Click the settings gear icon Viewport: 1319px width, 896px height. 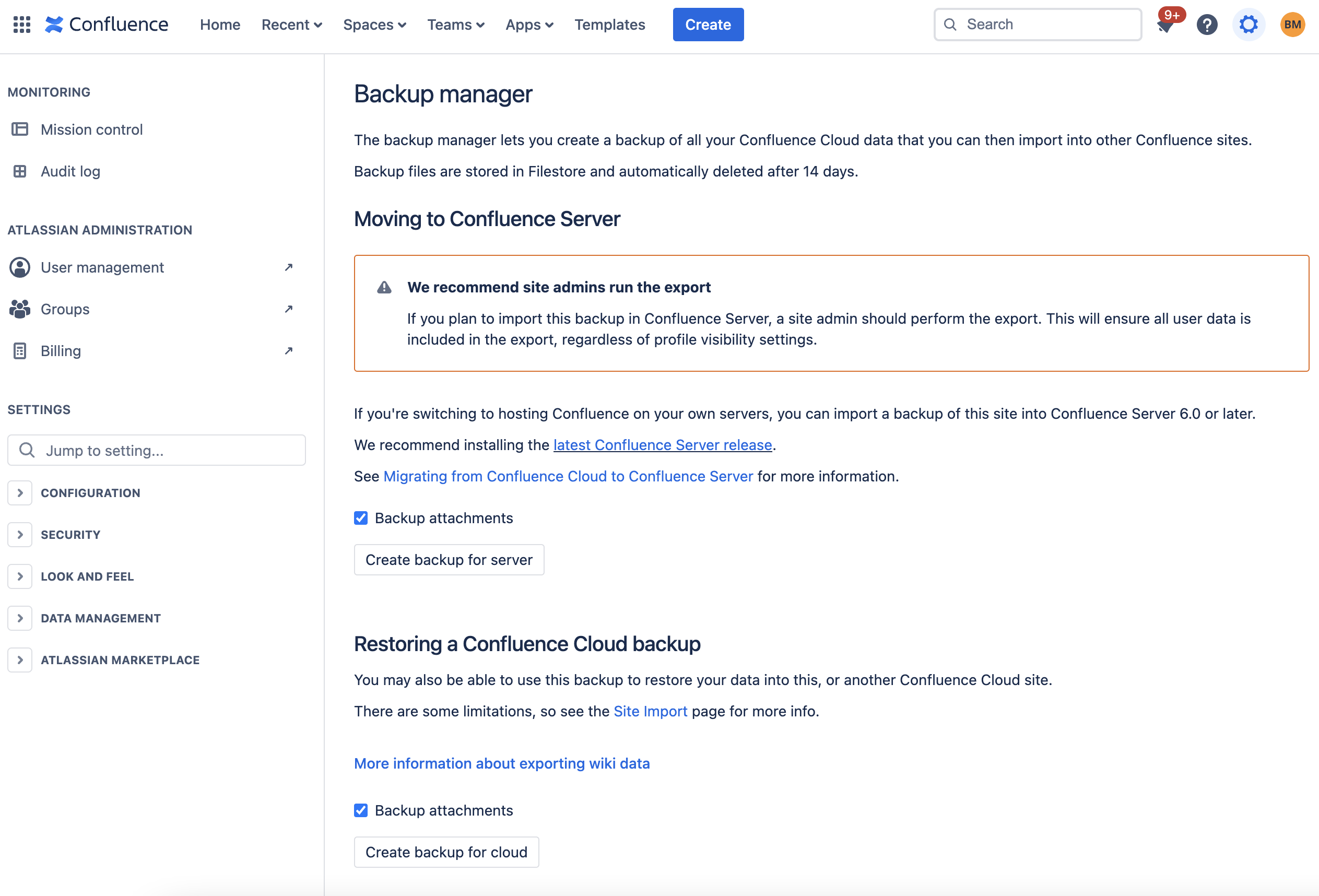(x=1248, y=25)
